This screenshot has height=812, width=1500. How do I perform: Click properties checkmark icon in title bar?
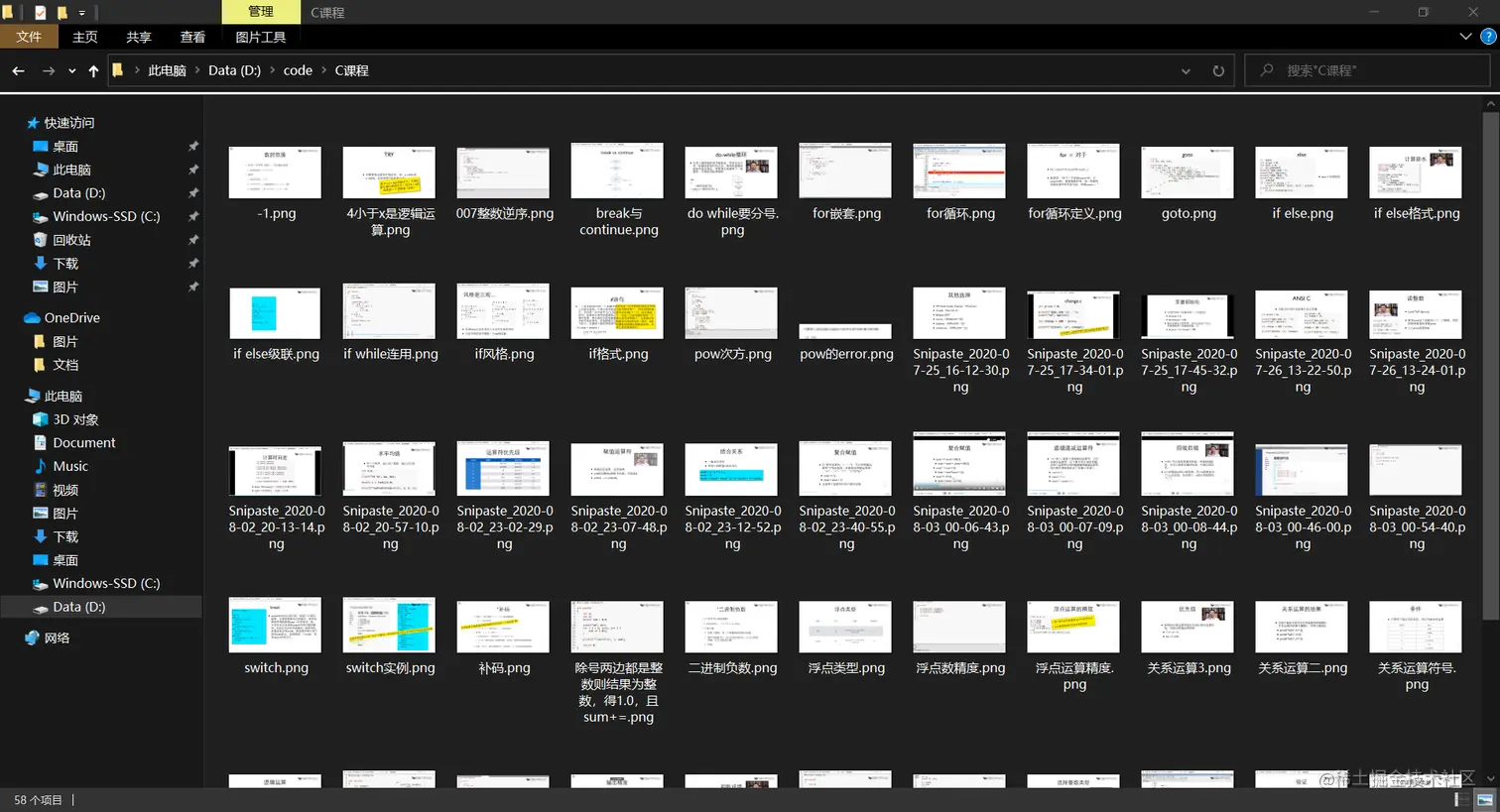point(40,13)
